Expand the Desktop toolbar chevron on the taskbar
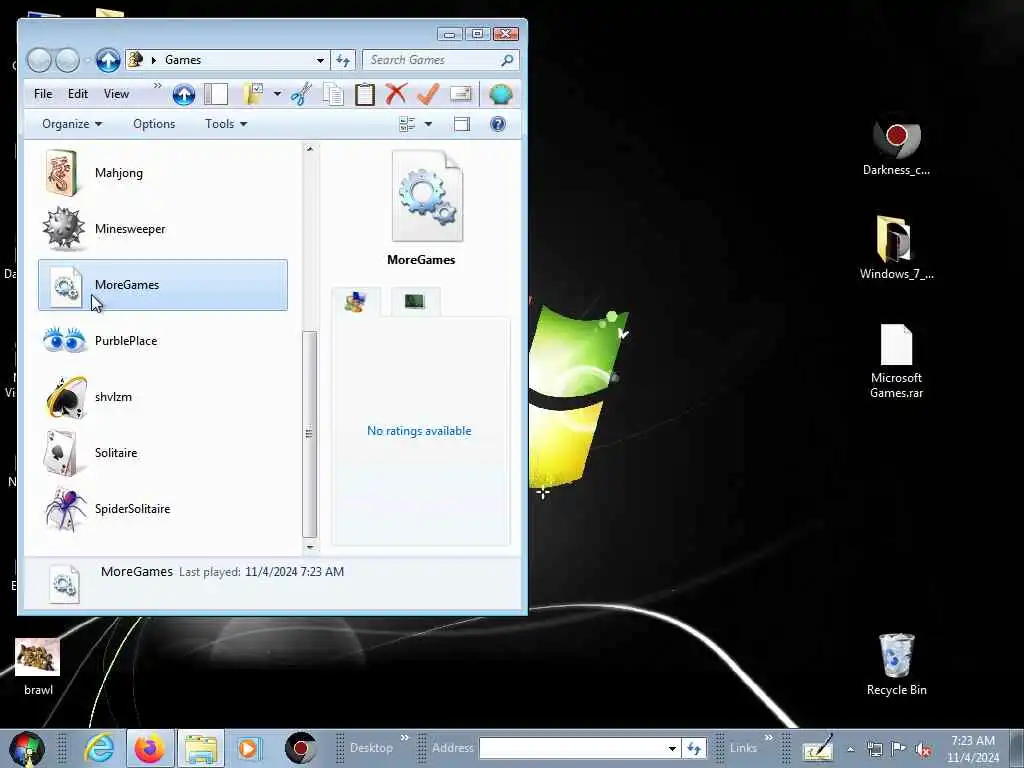 tap(404, 738)
